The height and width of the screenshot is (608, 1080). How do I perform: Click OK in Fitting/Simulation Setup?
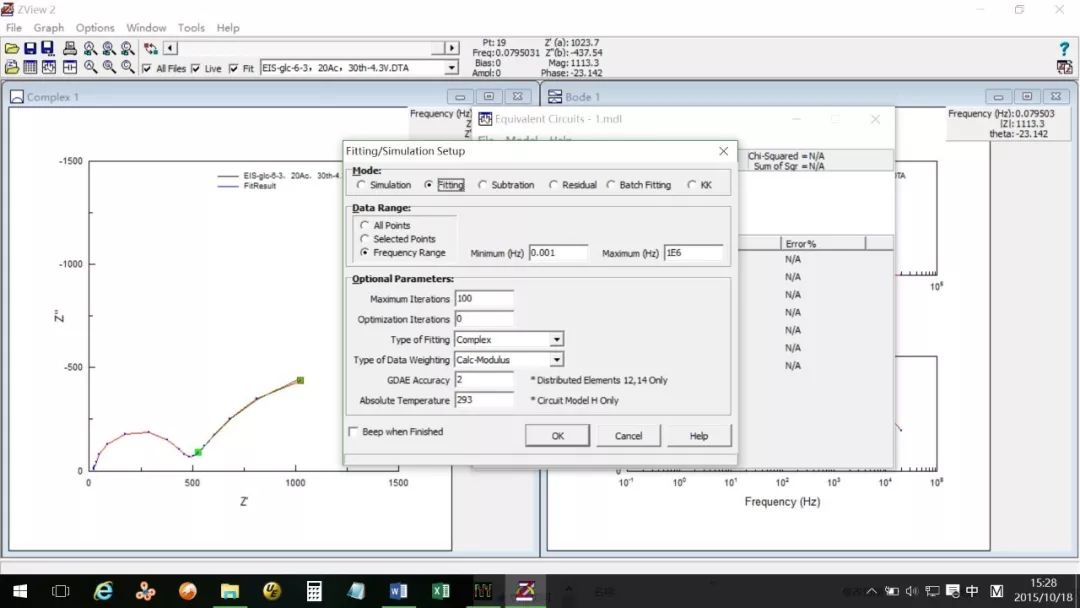[x=557, y=436]
